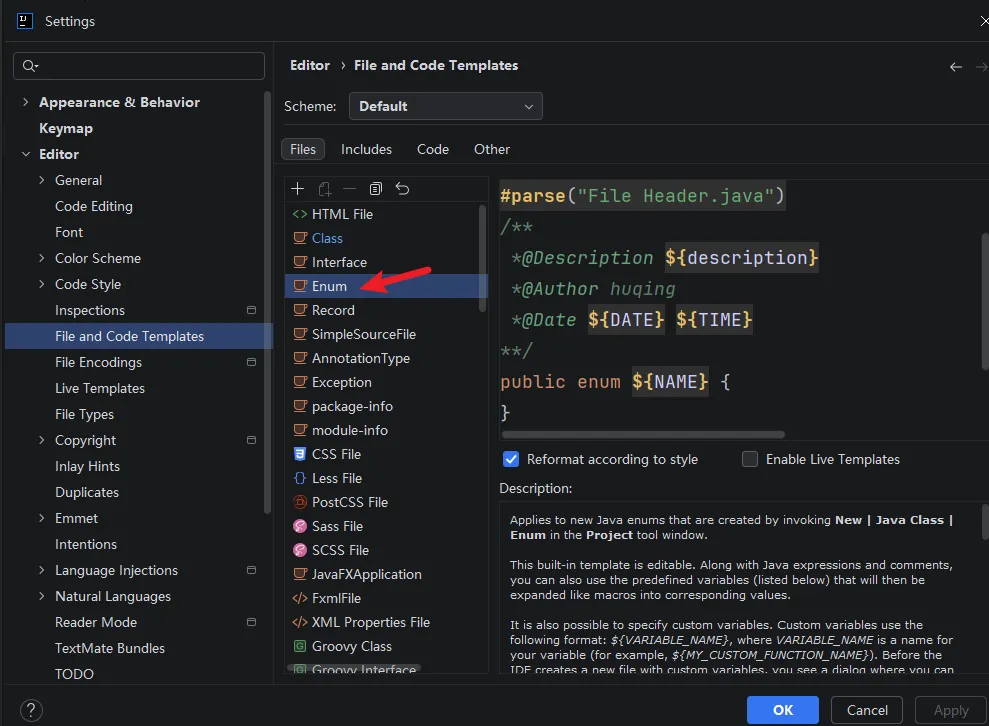Expand Appearance & Behavior section
Viewport: 989px width, 726px height.
point(25,102)
